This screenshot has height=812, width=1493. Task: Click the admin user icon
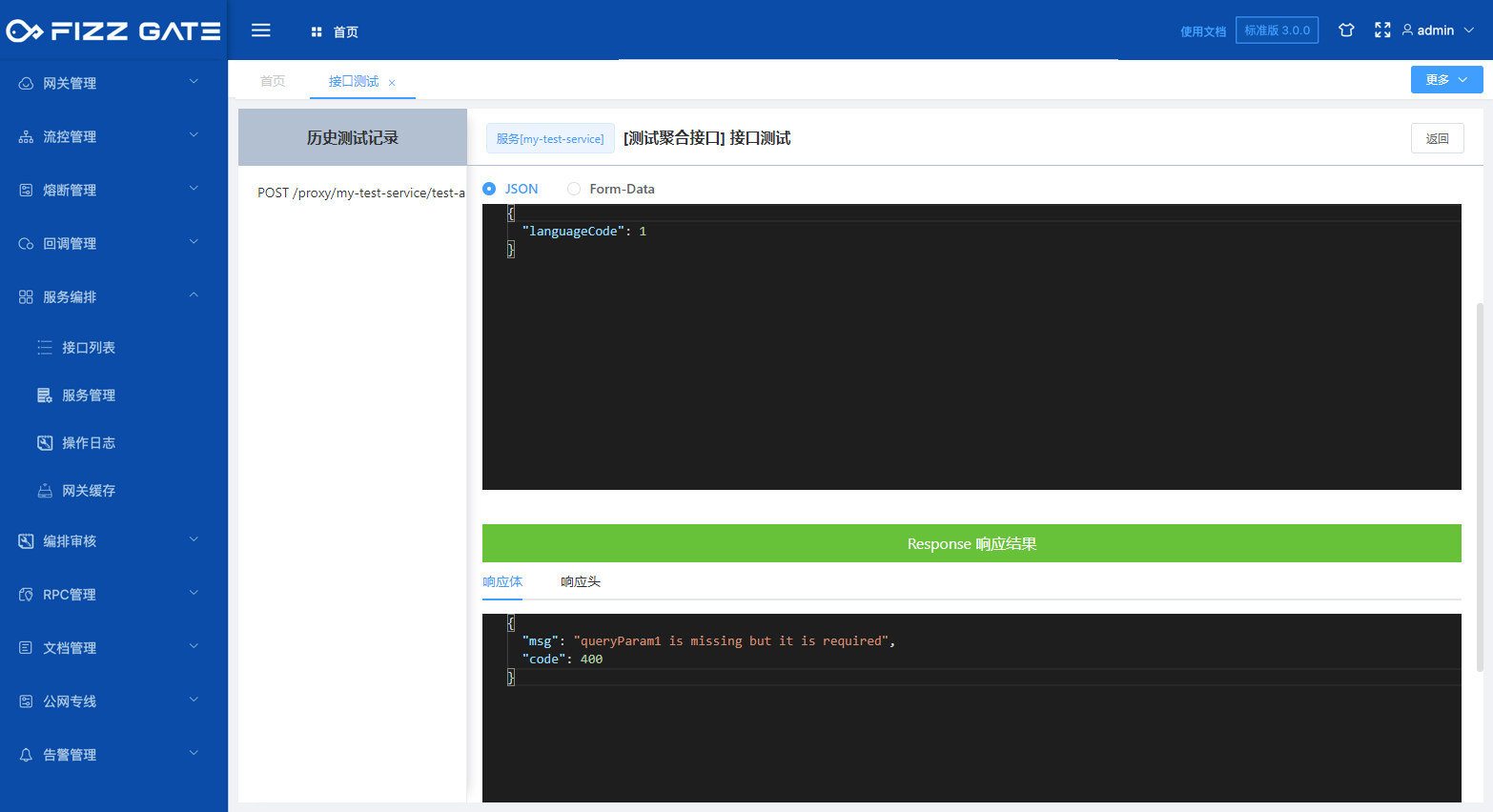(x=1407, y=30)
